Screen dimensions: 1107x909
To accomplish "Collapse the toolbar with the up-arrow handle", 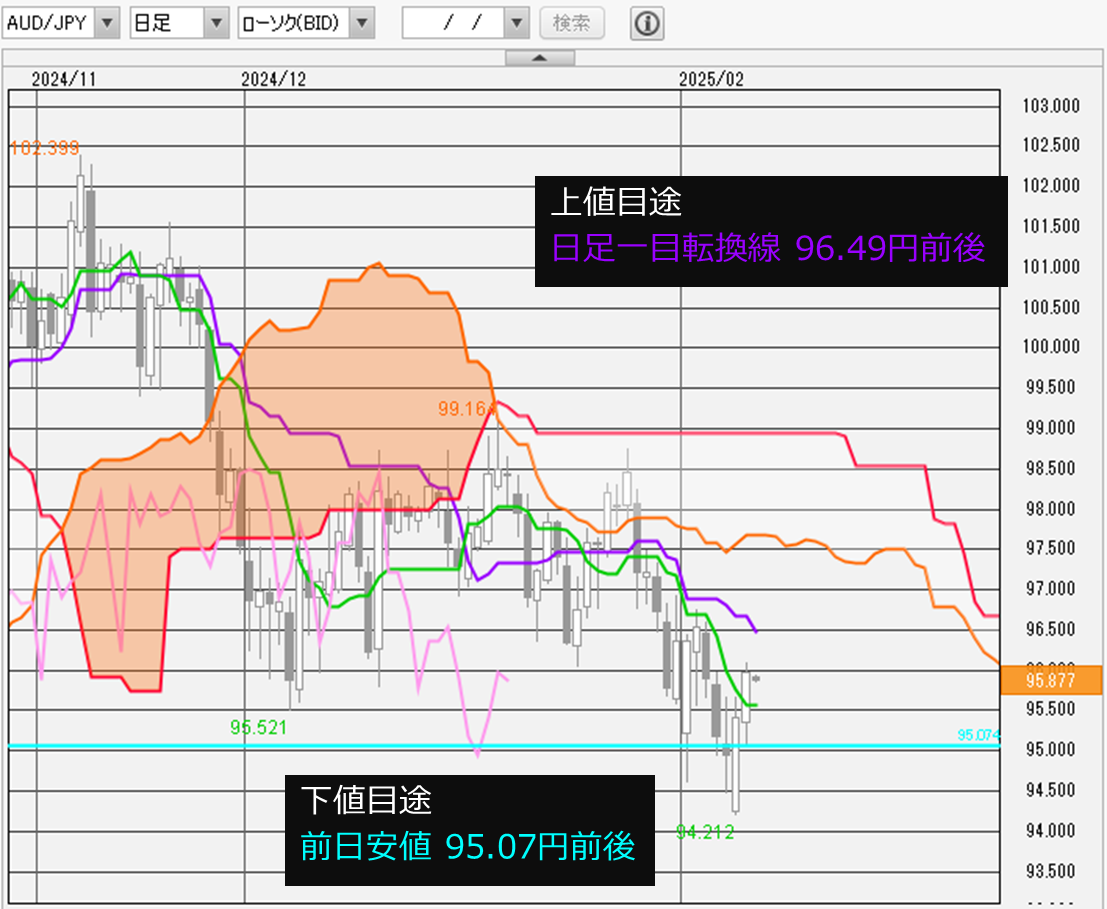I will (x=539, y=58).
